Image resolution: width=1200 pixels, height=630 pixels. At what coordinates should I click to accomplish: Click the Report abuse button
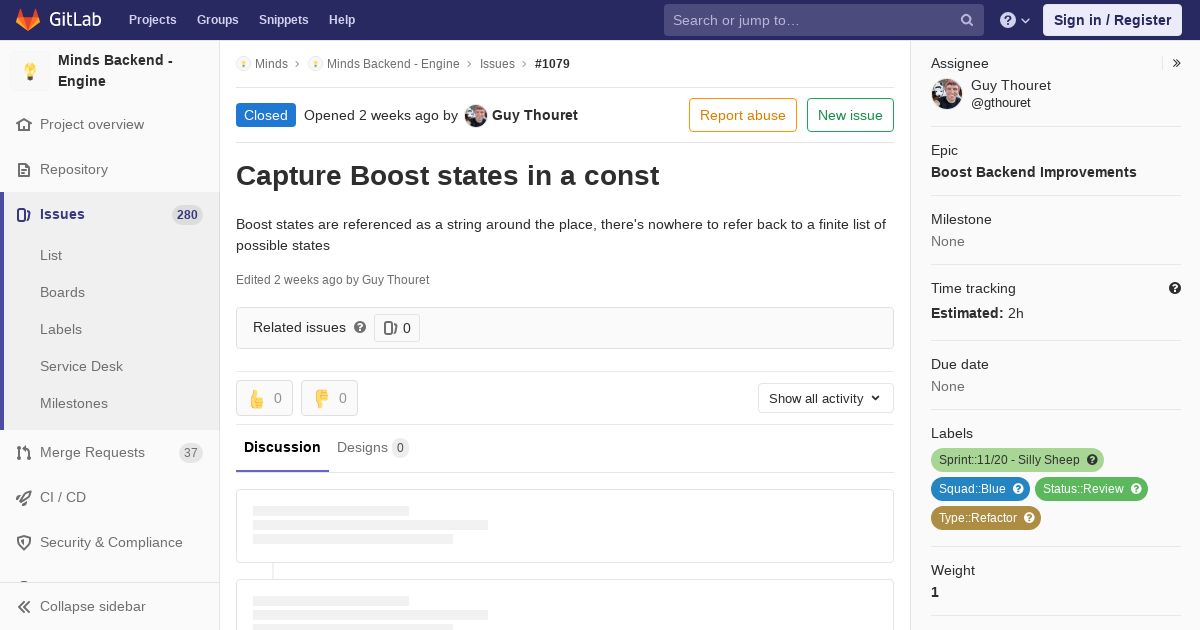point(743,115)
